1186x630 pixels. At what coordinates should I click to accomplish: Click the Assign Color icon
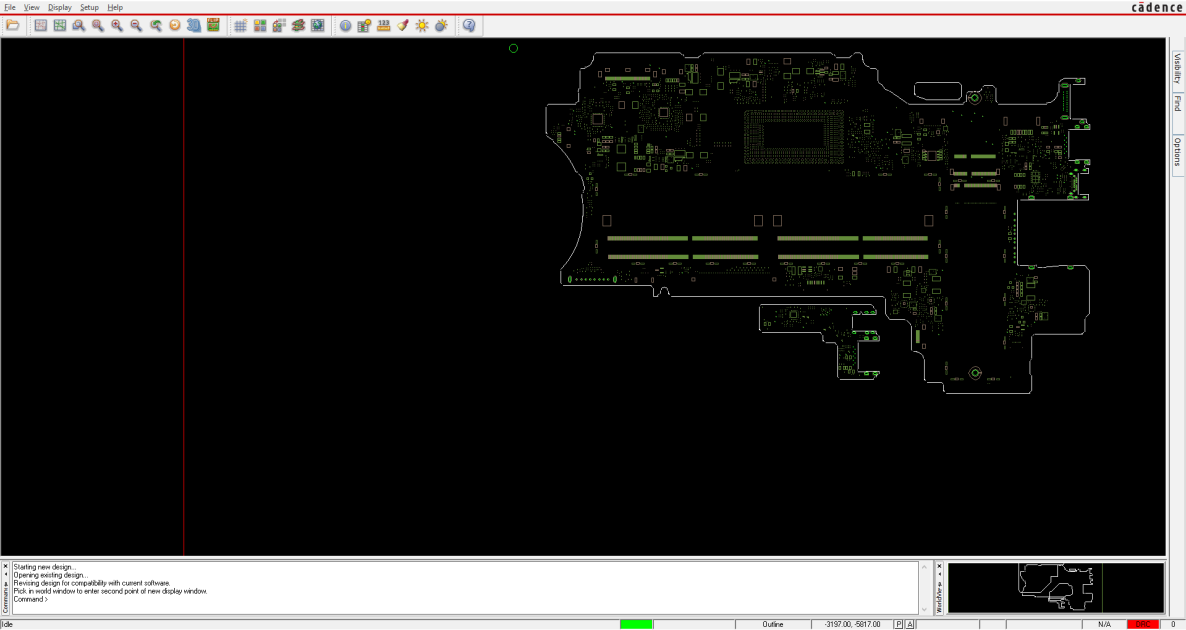(441, 25)
